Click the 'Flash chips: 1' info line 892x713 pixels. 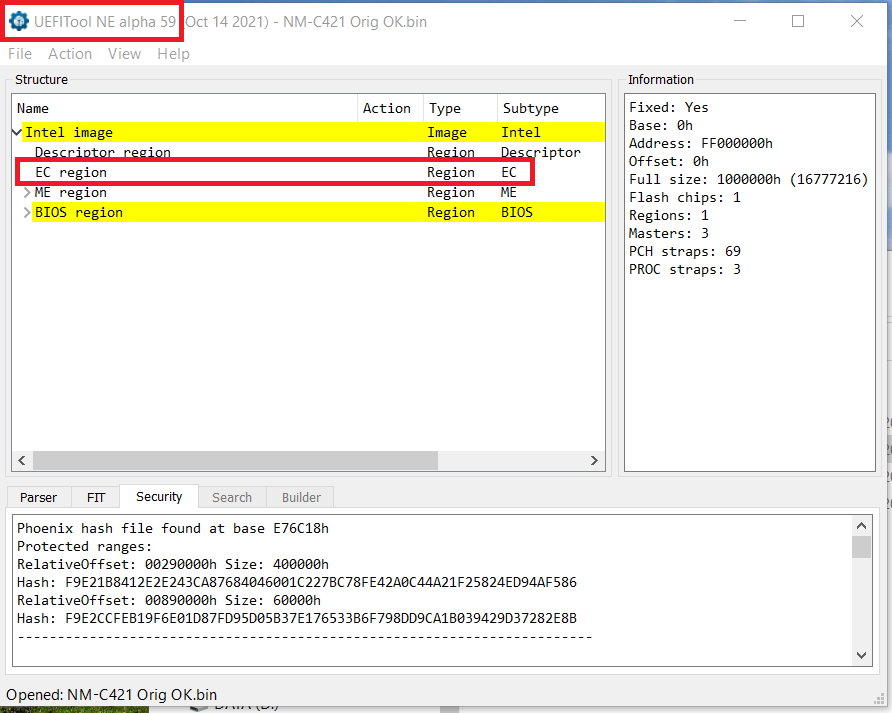(685, 197)
